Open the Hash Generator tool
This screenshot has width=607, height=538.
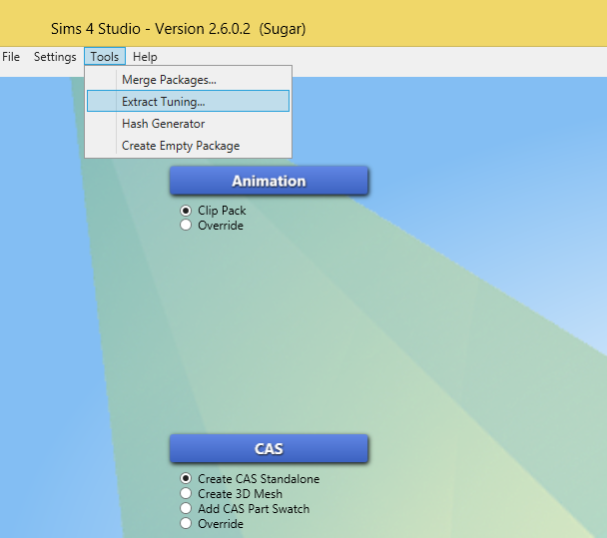pyautogui.click(x=188, y=124)
